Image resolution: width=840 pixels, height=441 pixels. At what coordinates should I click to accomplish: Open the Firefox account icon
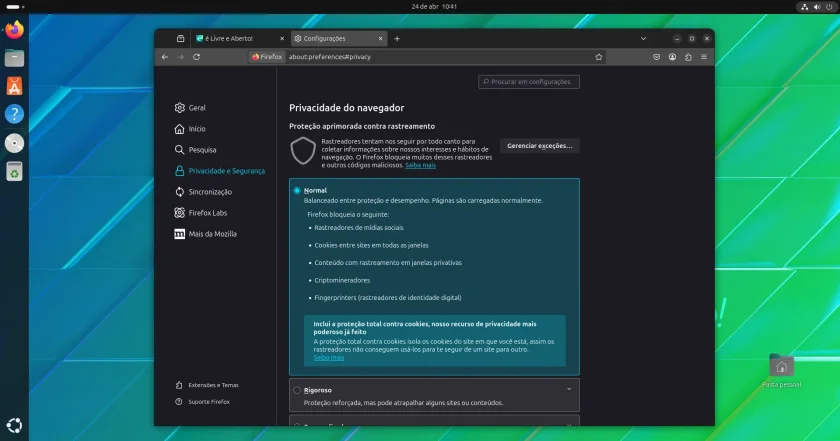click(672, 57)
